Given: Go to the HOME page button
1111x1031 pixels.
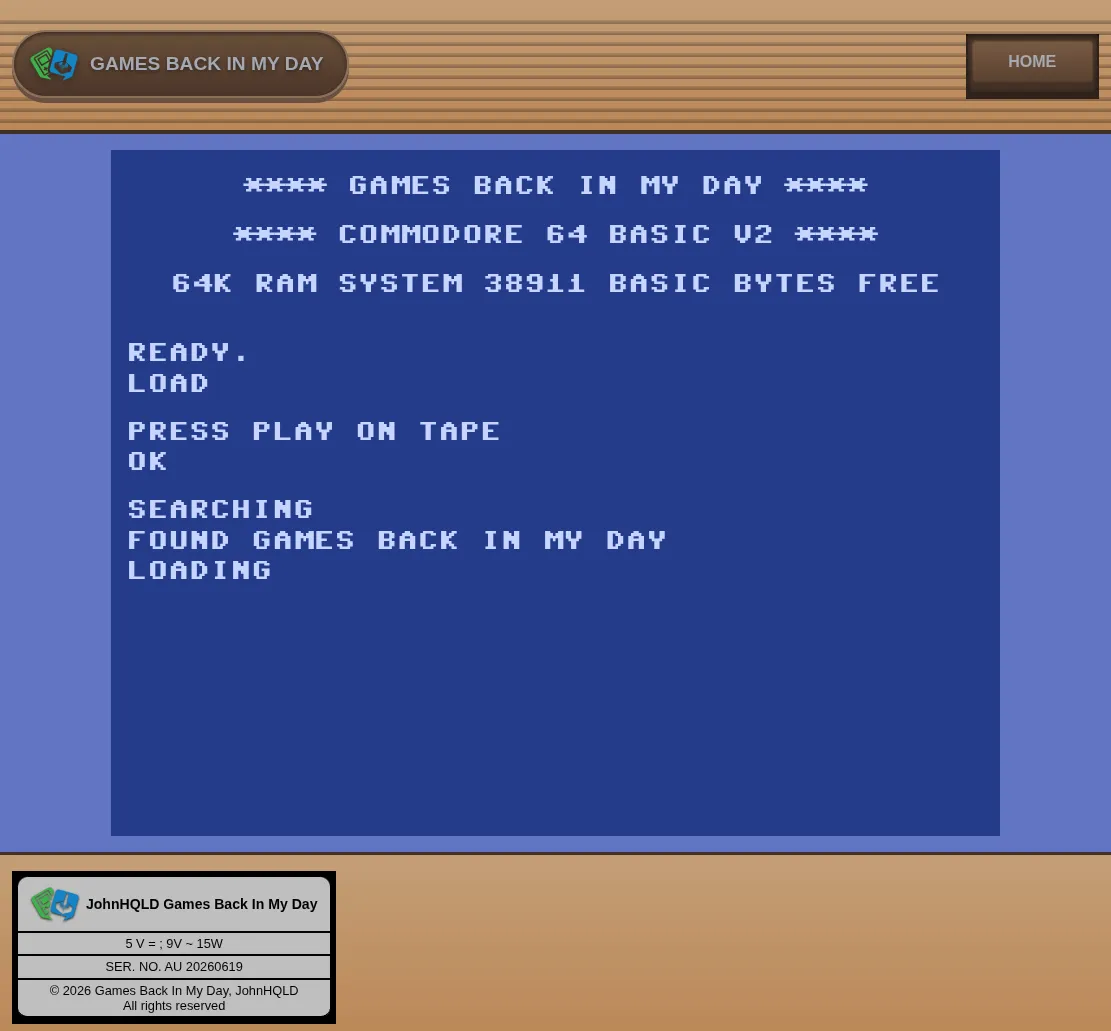Looking at the screenshot, I should (x=1032, y=65).
